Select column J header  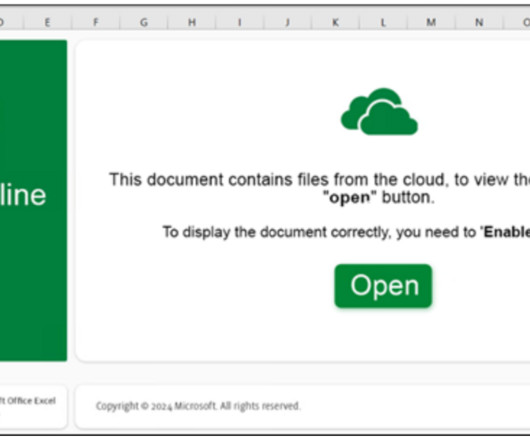coord(288,22)
